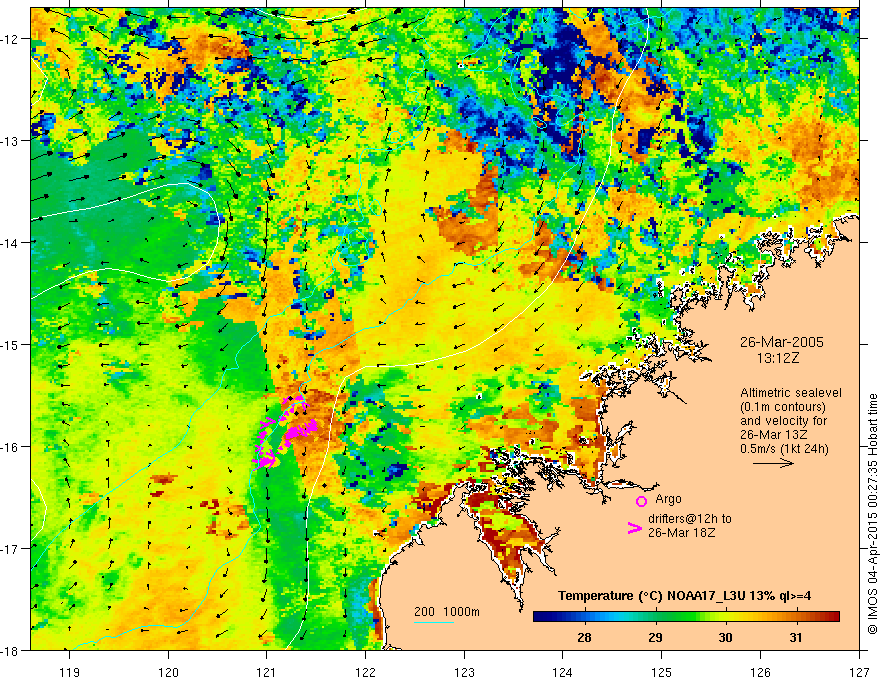880x680 pixels.
Task: Click the '200 1000m' bathymetry label
Action: 447,612
